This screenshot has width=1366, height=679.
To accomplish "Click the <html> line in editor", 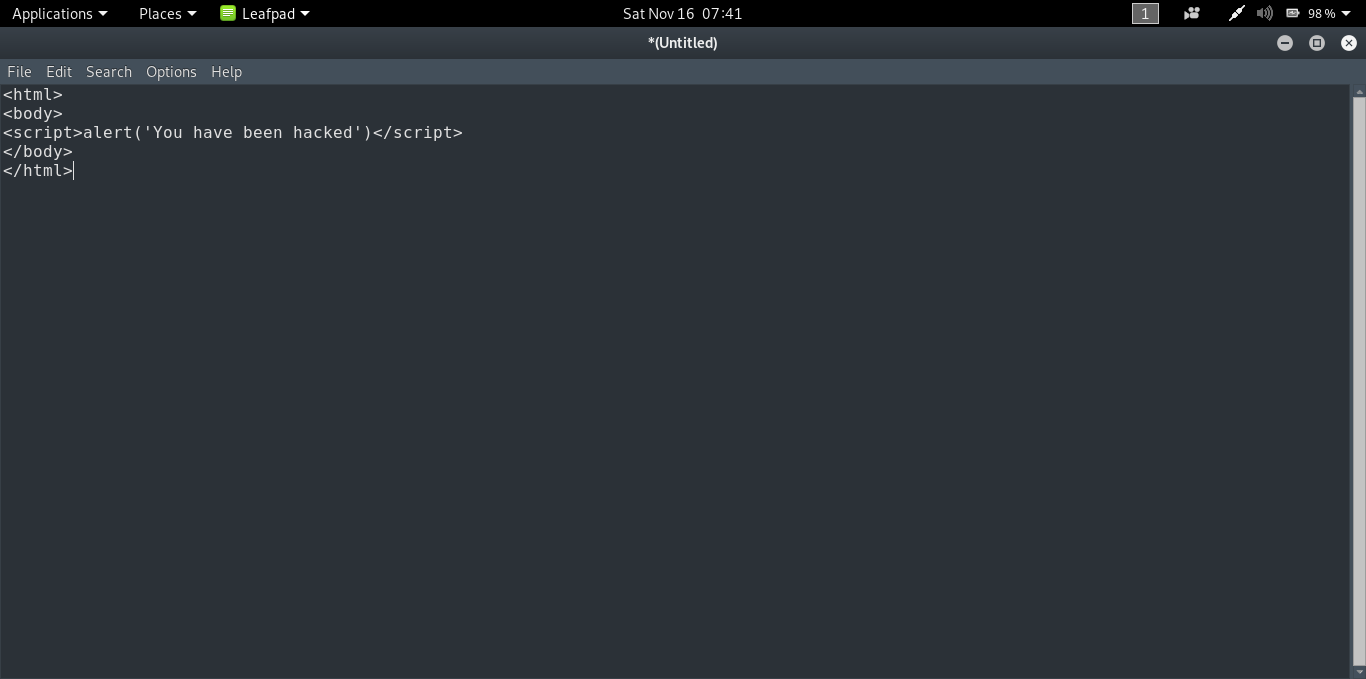I will click(33, 95).
